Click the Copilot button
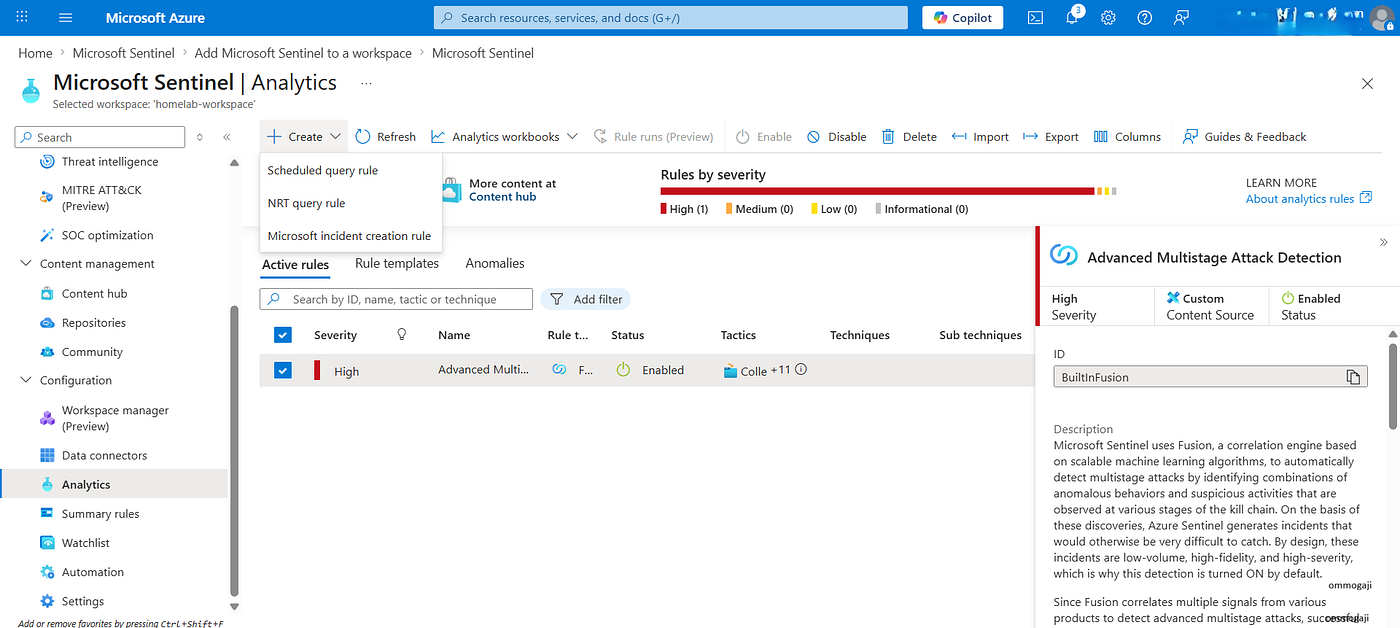Image resolution: width=1400 pixels, height=628 pixels. (x=962, y=18)
